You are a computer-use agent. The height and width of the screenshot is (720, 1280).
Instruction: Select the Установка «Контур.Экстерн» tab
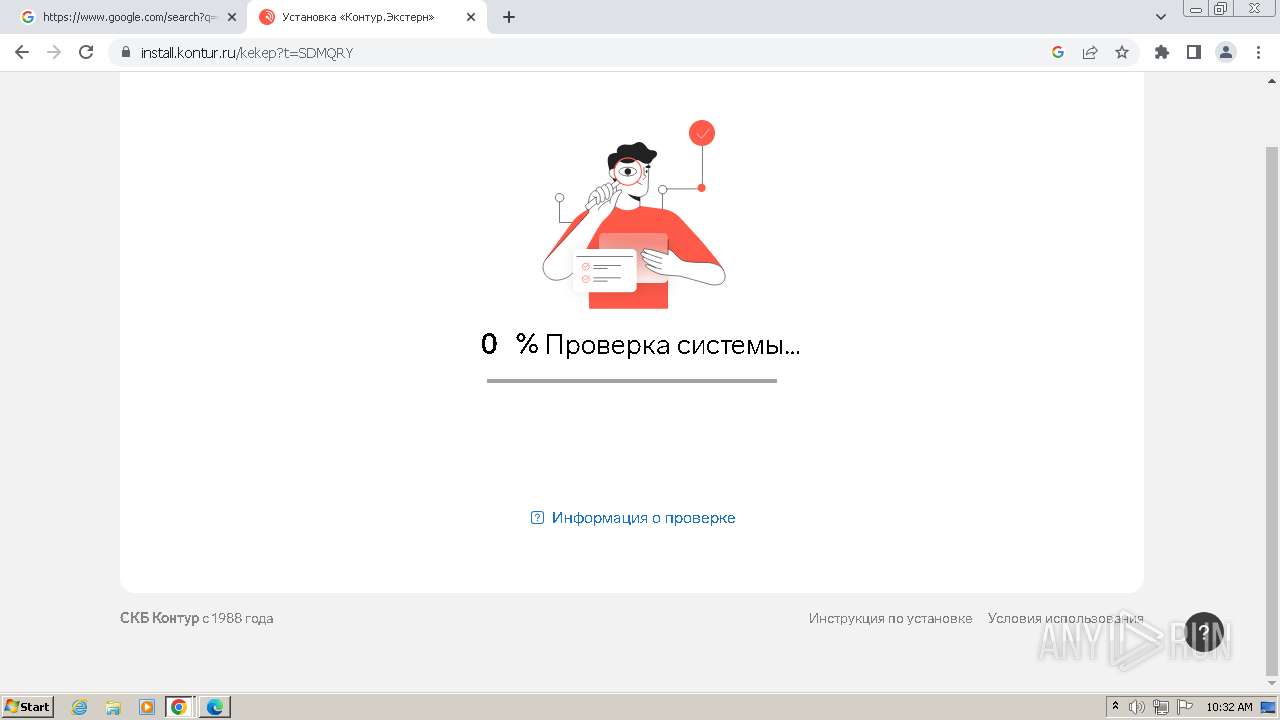[x=357, y=17]
